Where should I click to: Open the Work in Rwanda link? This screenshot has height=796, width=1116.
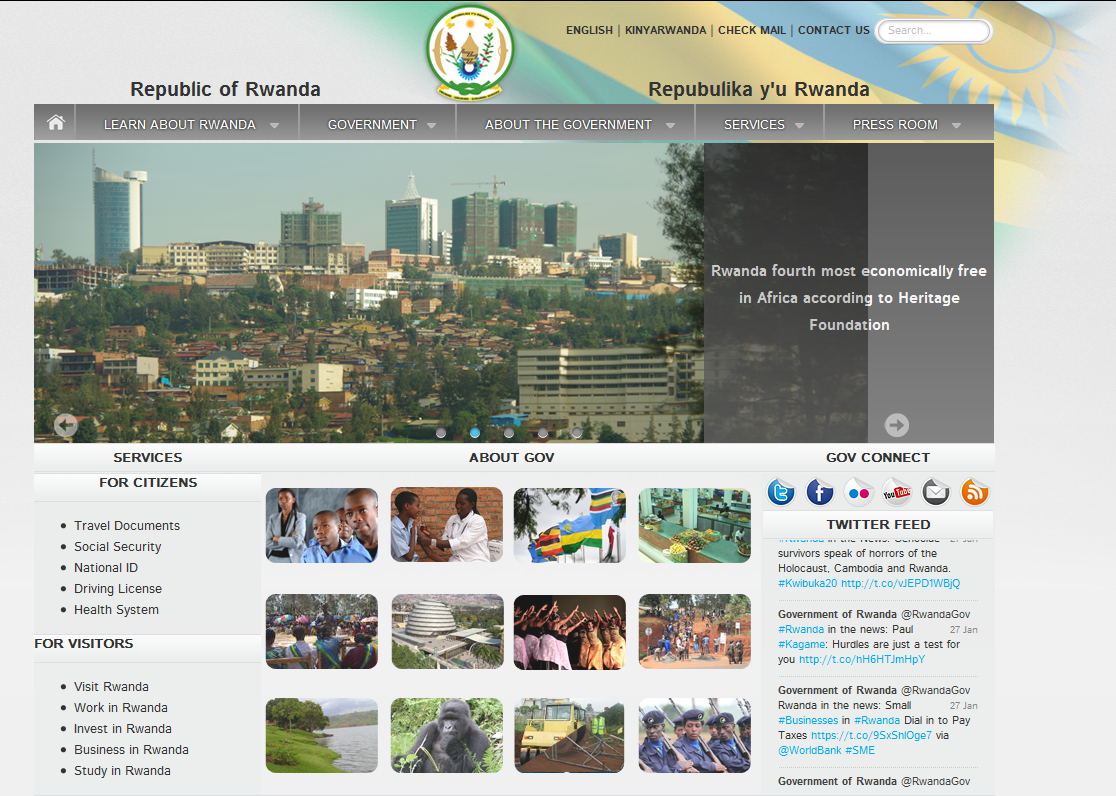[x=121, y=708]
